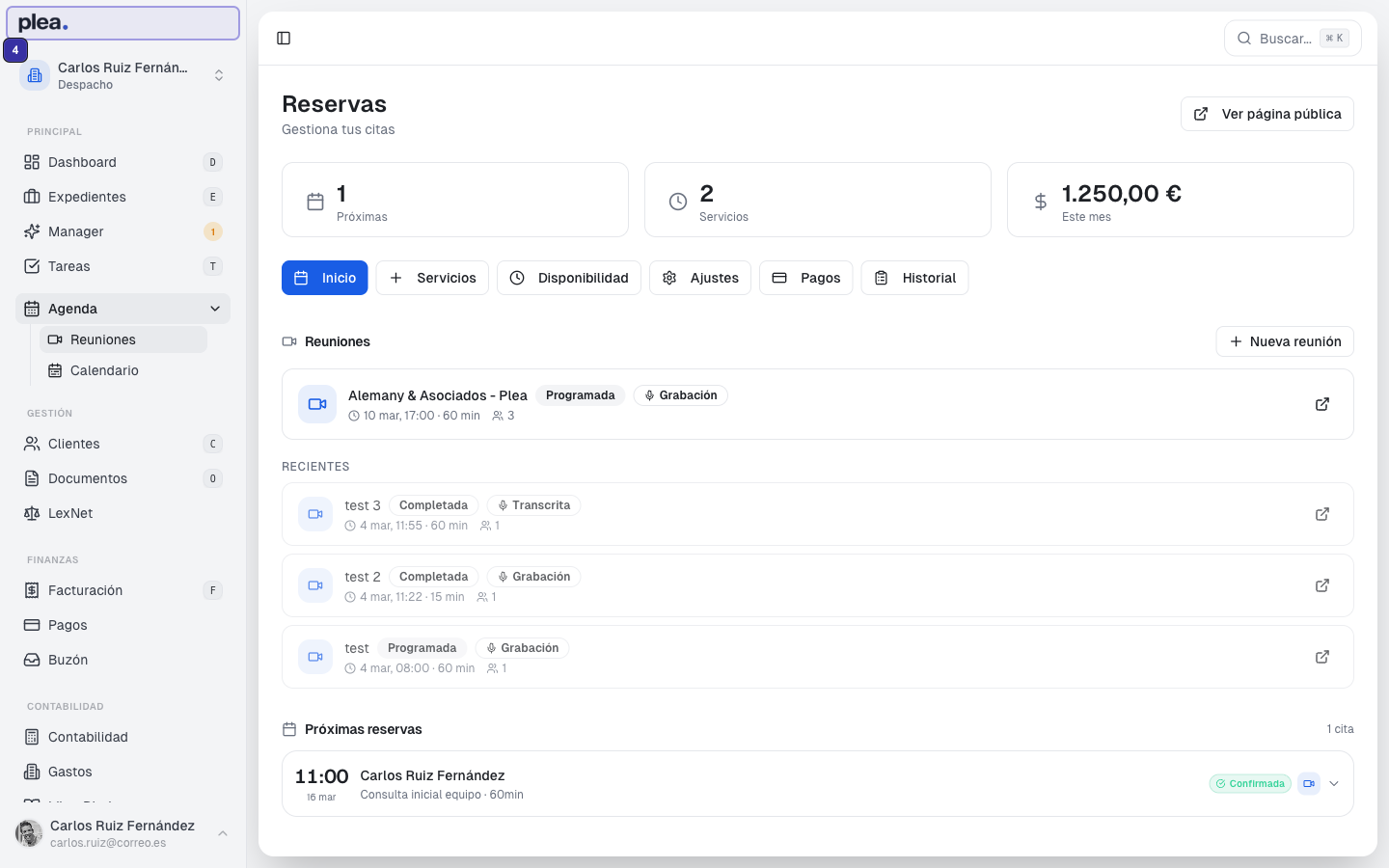Open LexNet in sidebar
Screen dimensions: 1389x868
pyautogui.click(x=123, y=513)
